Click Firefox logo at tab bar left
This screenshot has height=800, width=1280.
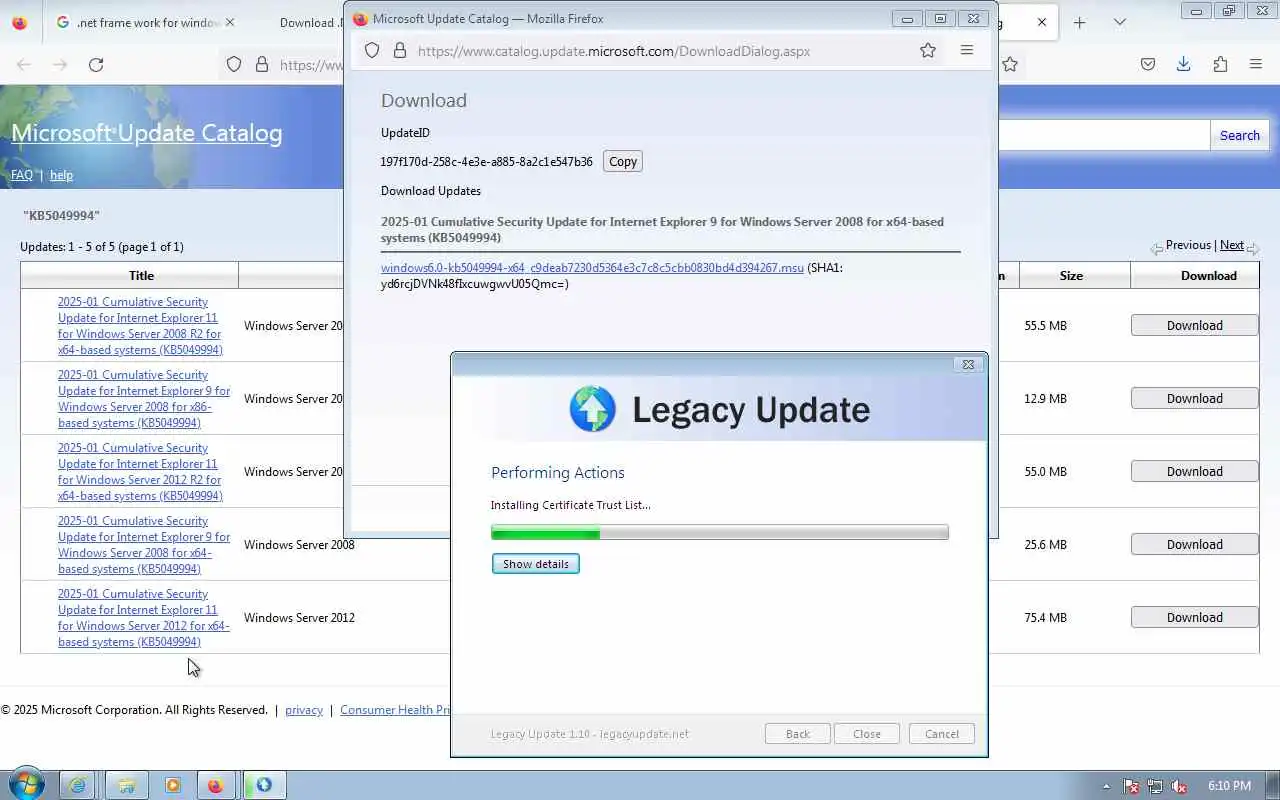click(x=19, y=22)
